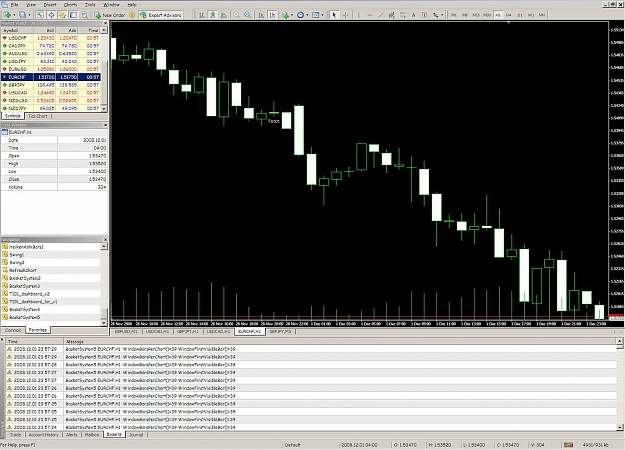The height and width of the screenshot is (450, 625).
Task: Expand the Indicators dropdown arrow
Action: click(292, 15)
